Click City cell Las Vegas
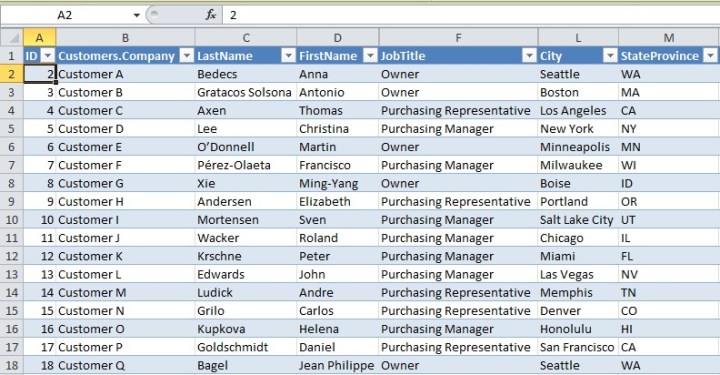720x375 pixels. coord(578,274)
